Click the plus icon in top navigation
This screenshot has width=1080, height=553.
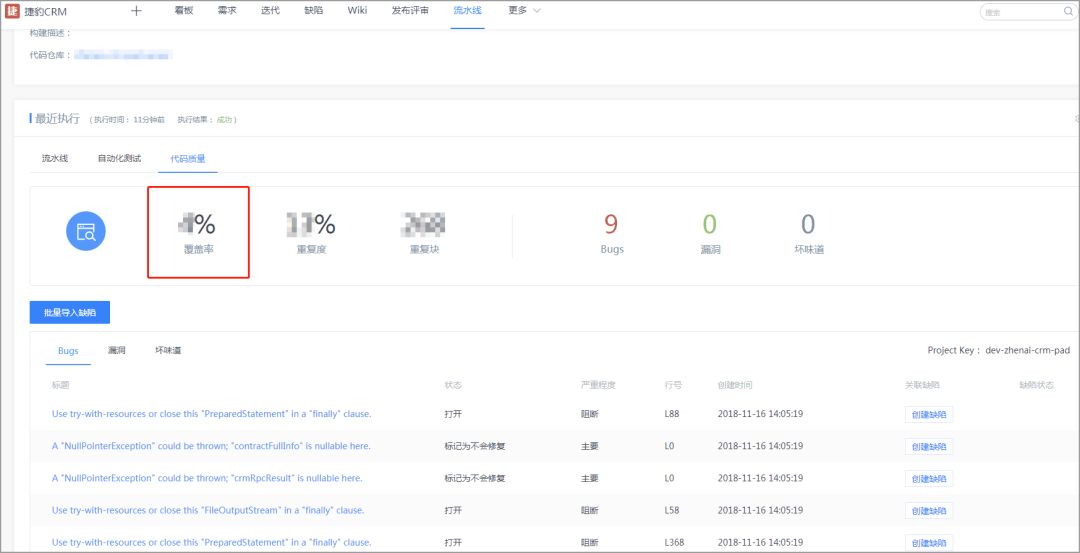click(136, 11)
